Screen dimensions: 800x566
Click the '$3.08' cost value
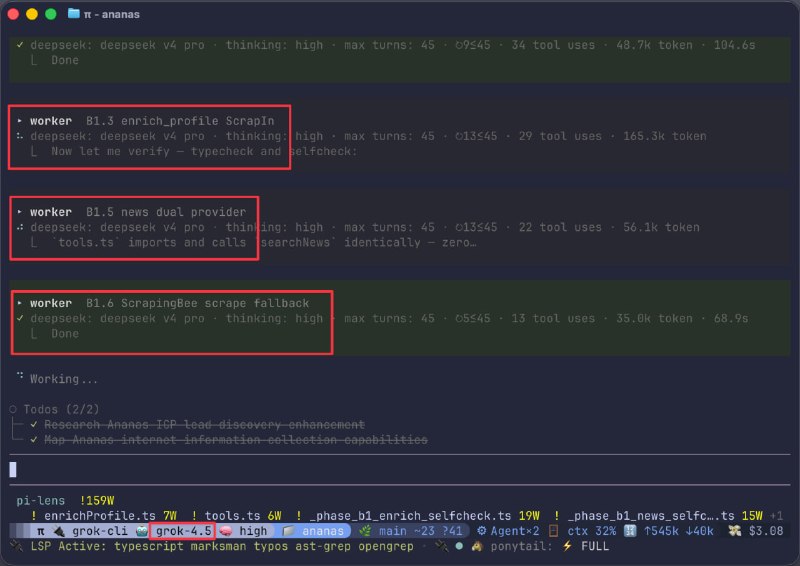click(766, 531)
